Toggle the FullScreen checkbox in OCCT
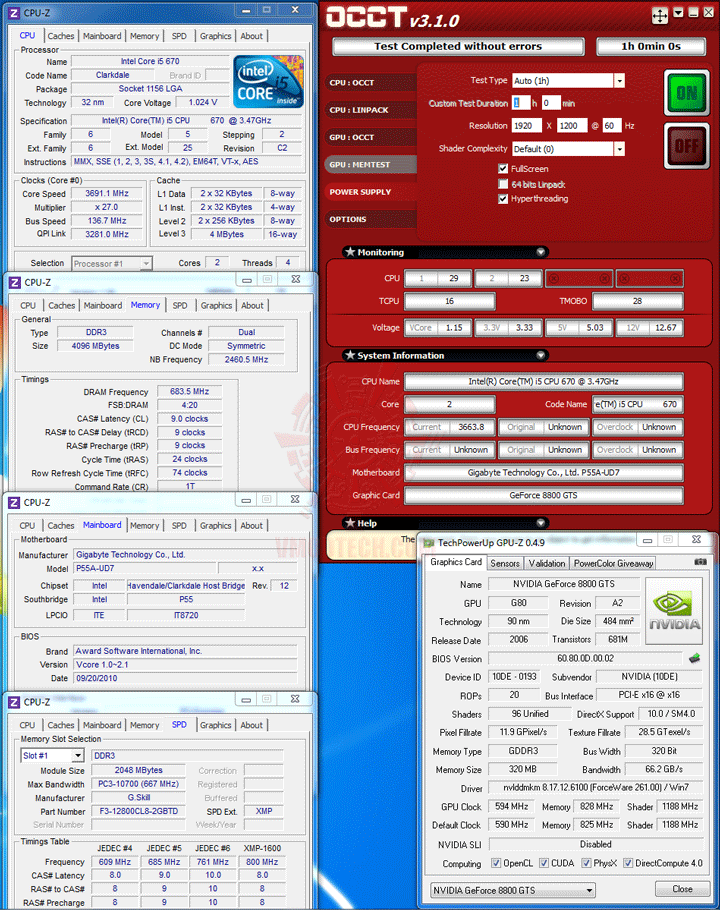Viewport: 720px width, 910px height. [503, 169]
